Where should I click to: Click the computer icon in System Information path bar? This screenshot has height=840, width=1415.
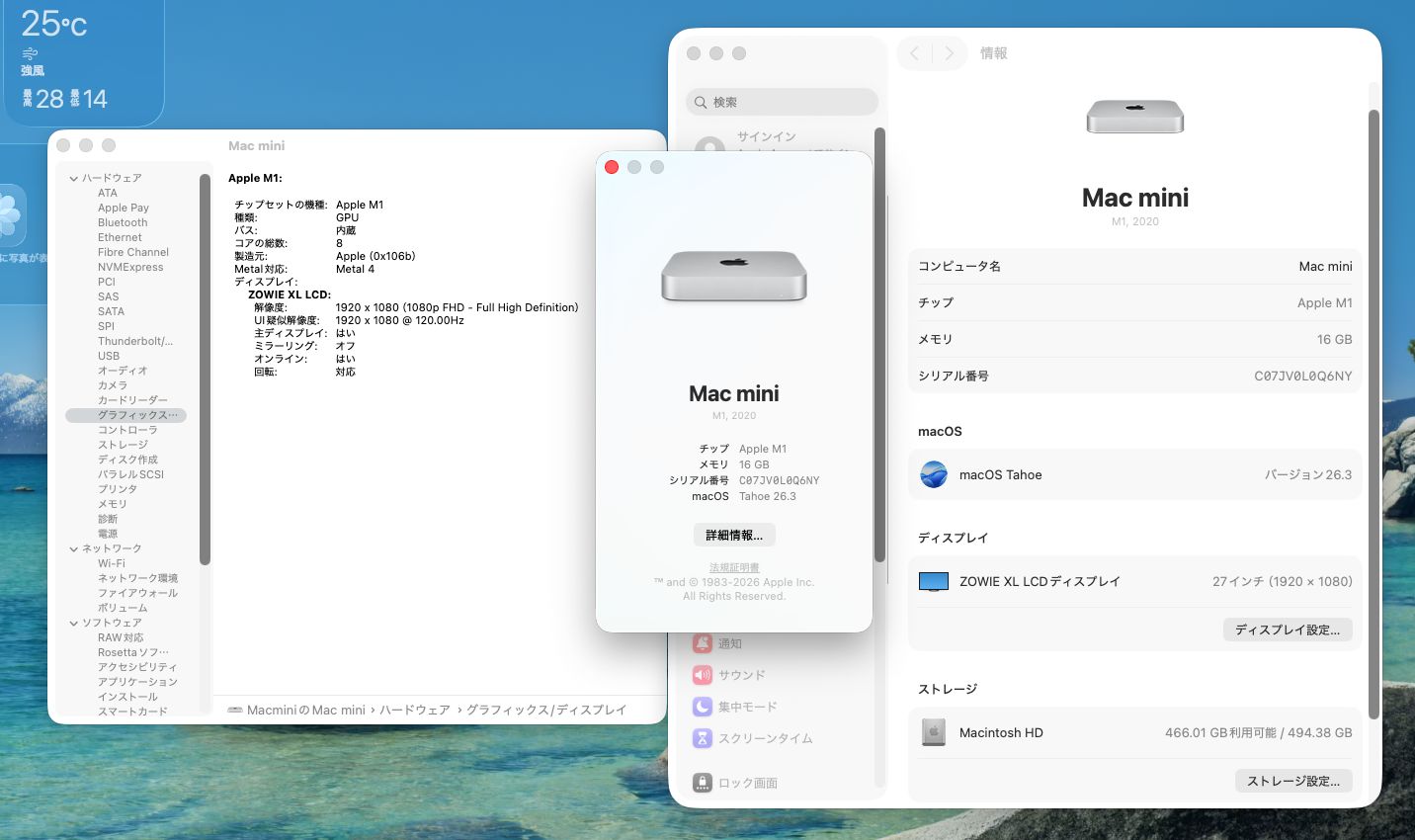pyautogui.click(x=235, y=710)
